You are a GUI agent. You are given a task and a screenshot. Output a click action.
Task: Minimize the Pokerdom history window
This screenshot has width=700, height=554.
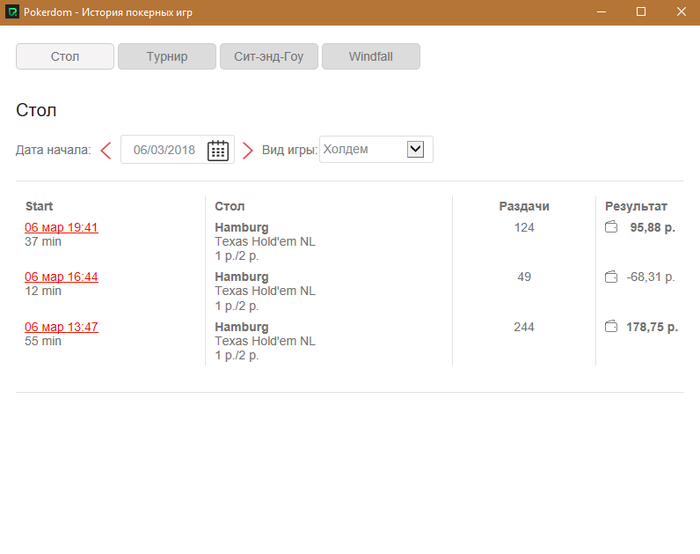[601, 12]
